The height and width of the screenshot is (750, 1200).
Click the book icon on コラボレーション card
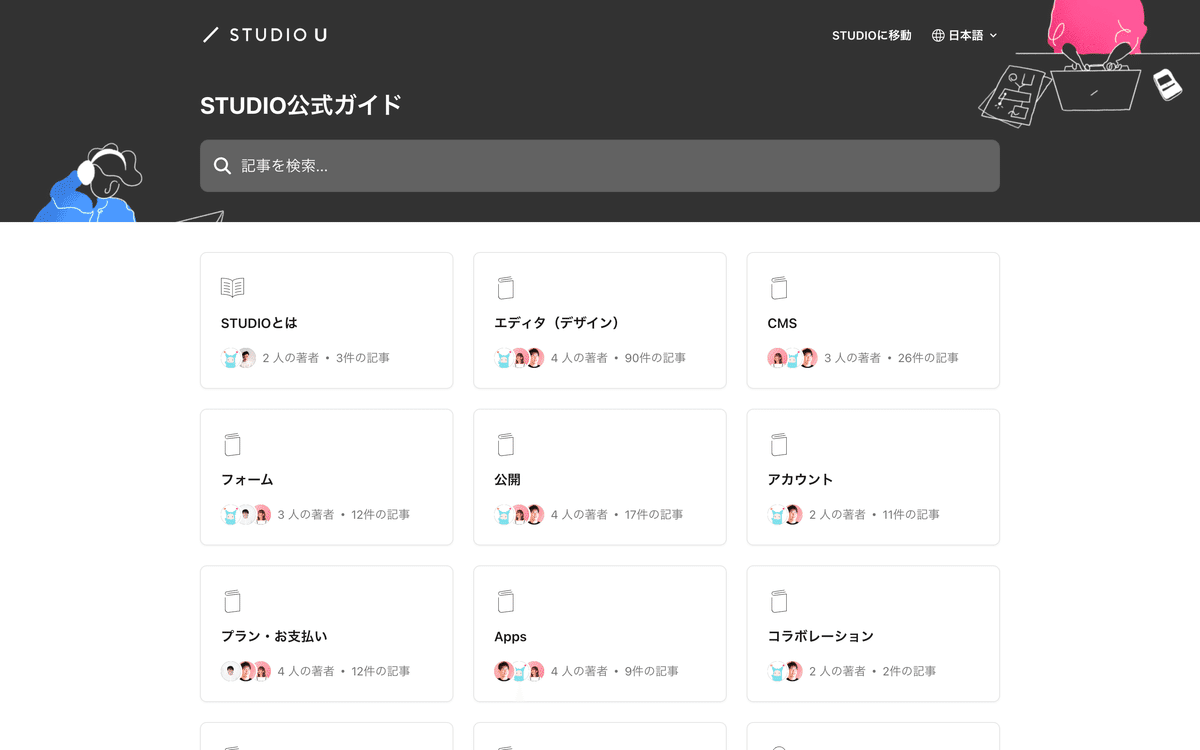click(x=779, y=602)
